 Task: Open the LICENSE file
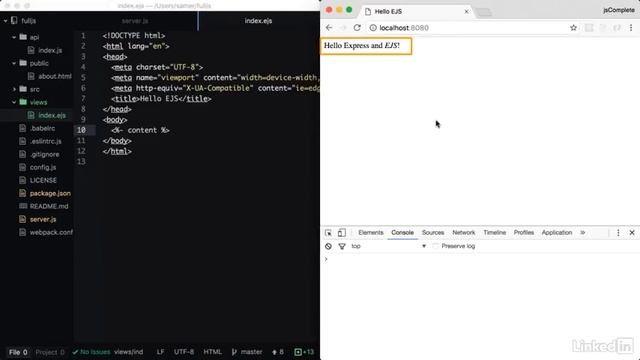(43, 180)
